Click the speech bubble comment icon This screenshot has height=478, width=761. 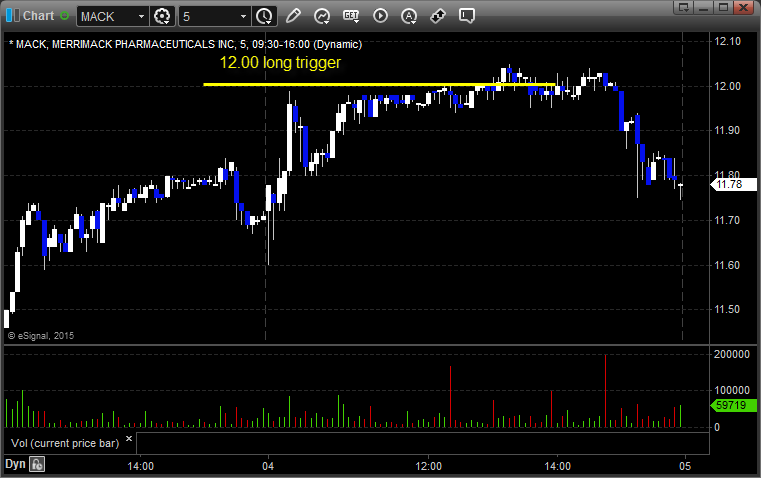tap(466, 16)
